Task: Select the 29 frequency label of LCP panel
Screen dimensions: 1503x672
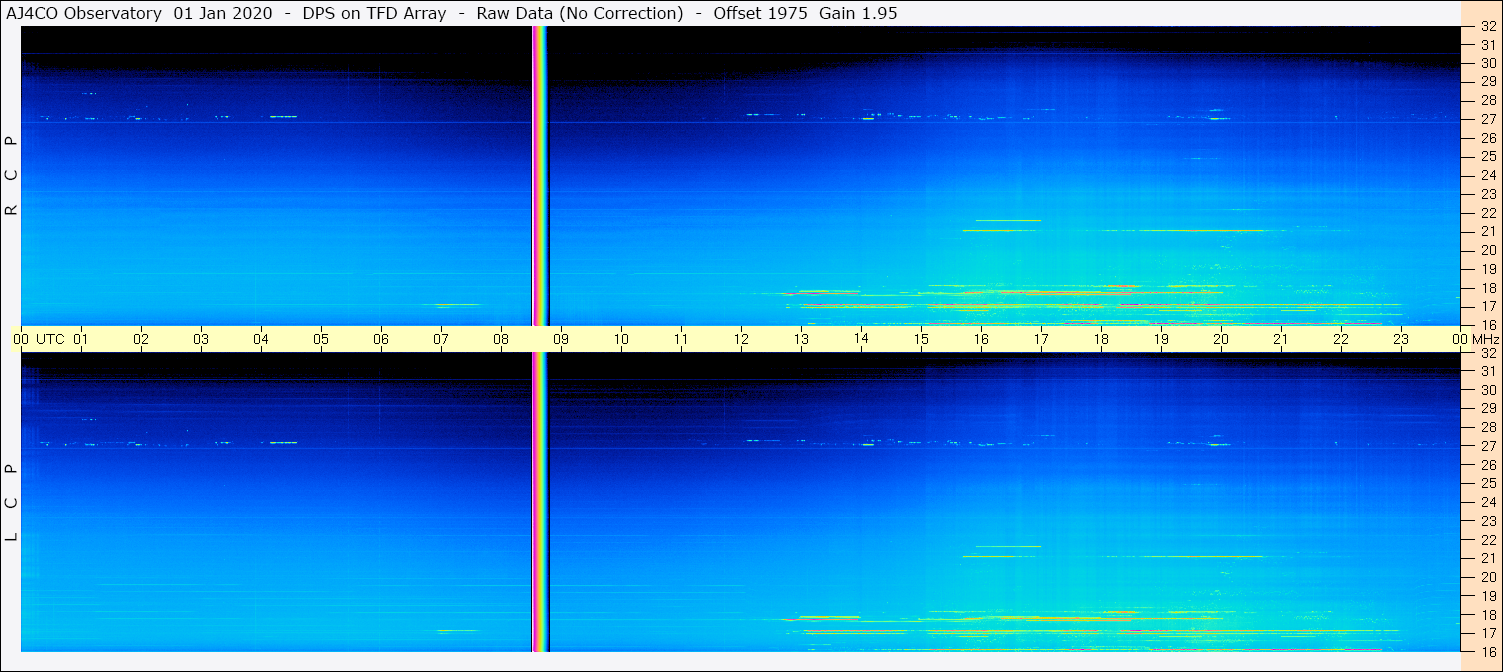Action: point(1488,409)
